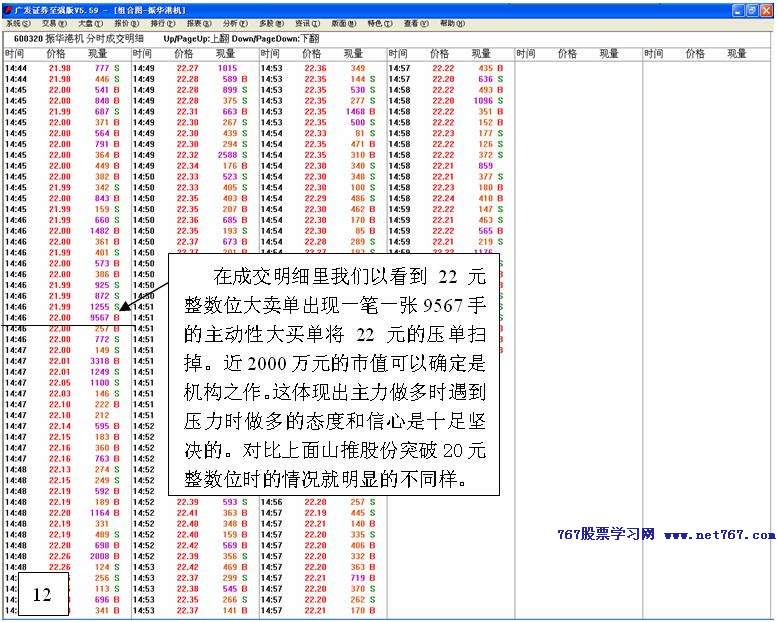Select the 925 volume cell at 14:46
This screenshot has width=777, height=622.
pyautogui.click(x=102, y=285)
